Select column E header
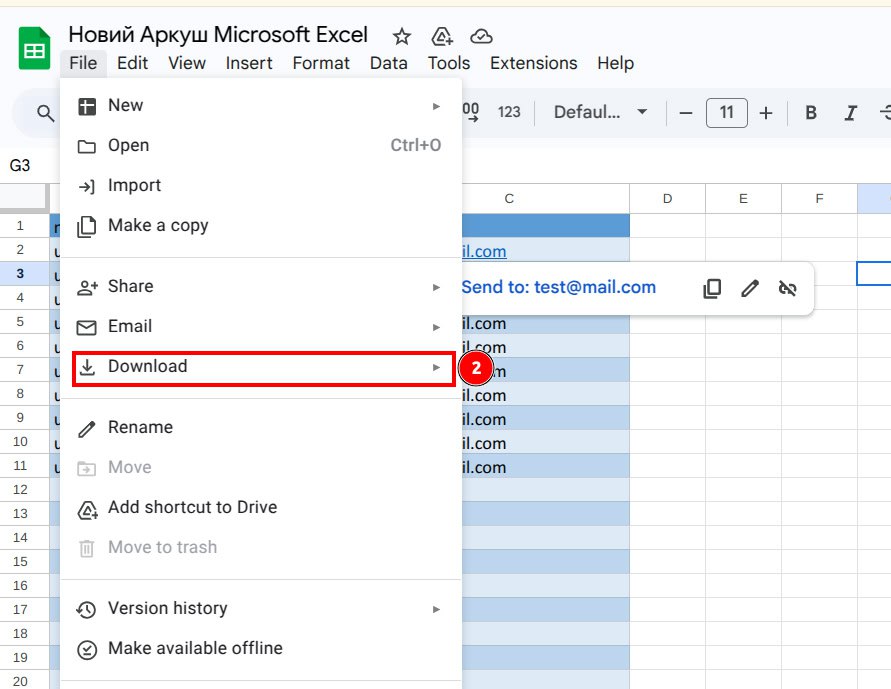 743,199
